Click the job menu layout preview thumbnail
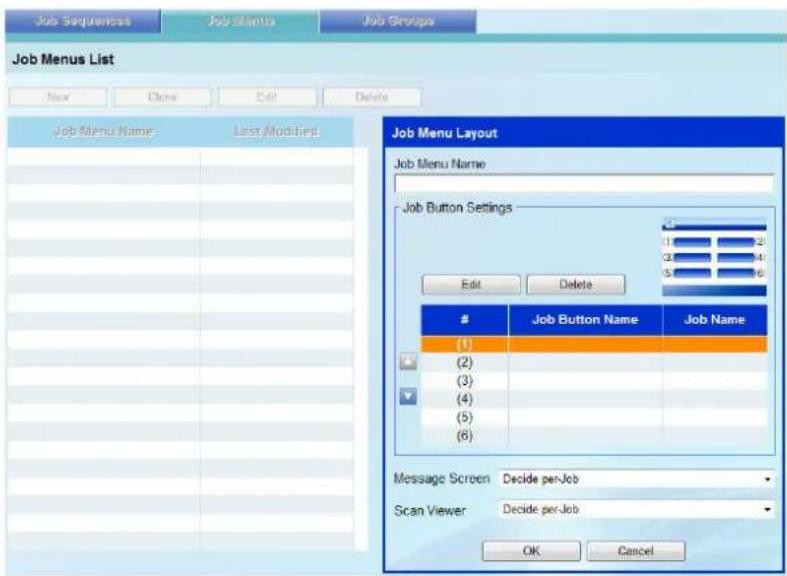This screenshot has height=576, width=787. pos(714,258)
